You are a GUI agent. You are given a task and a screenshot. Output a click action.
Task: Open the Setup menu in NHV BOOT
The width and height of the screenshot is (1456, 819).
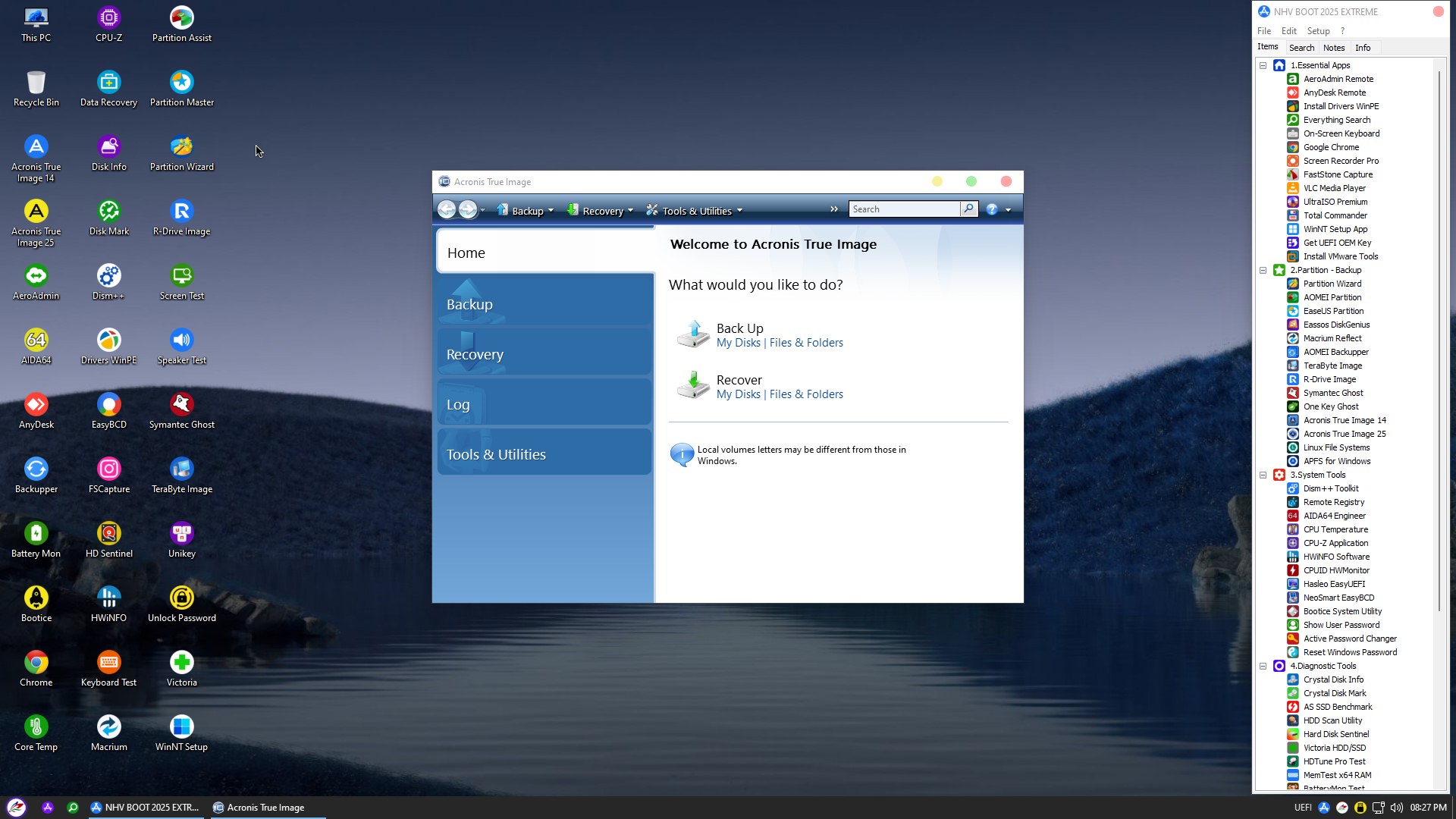click(1318, 31)
